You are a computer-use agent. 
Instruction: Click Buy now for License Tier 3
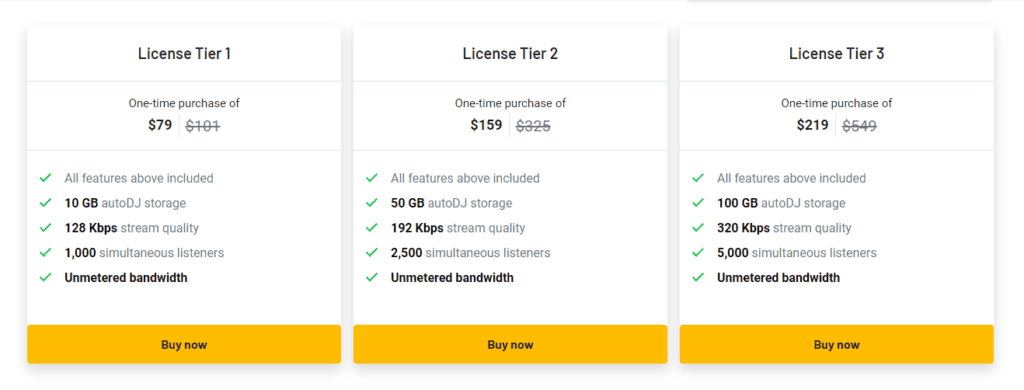pos(837,344)
